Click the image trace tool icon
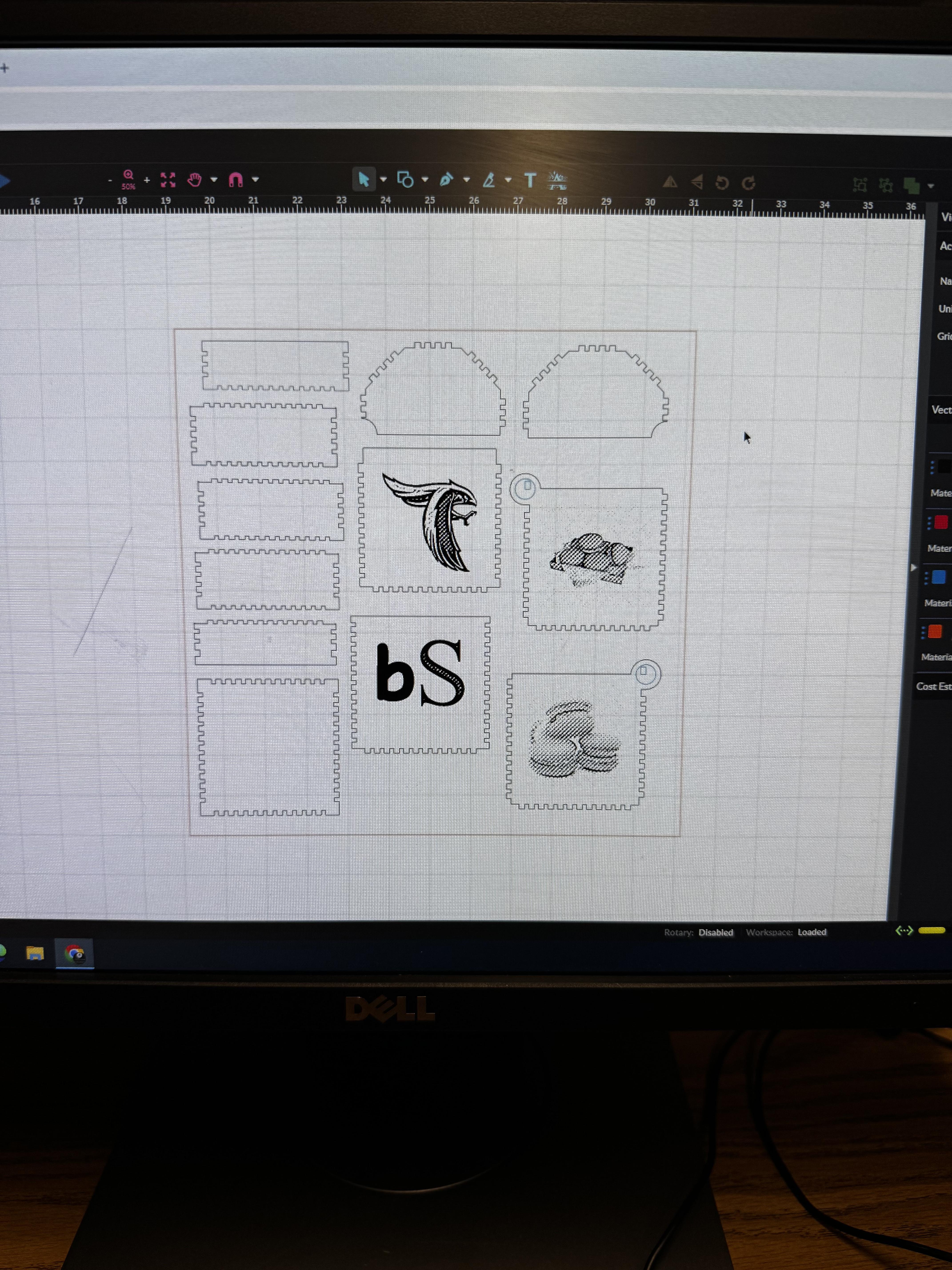This screenshot has height=1270, width=952. (557, 180)
